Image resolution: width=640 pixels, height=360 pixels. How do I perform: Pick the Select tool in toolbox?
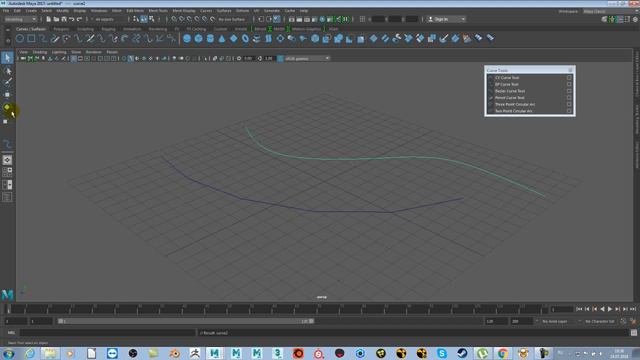[7, 58]
